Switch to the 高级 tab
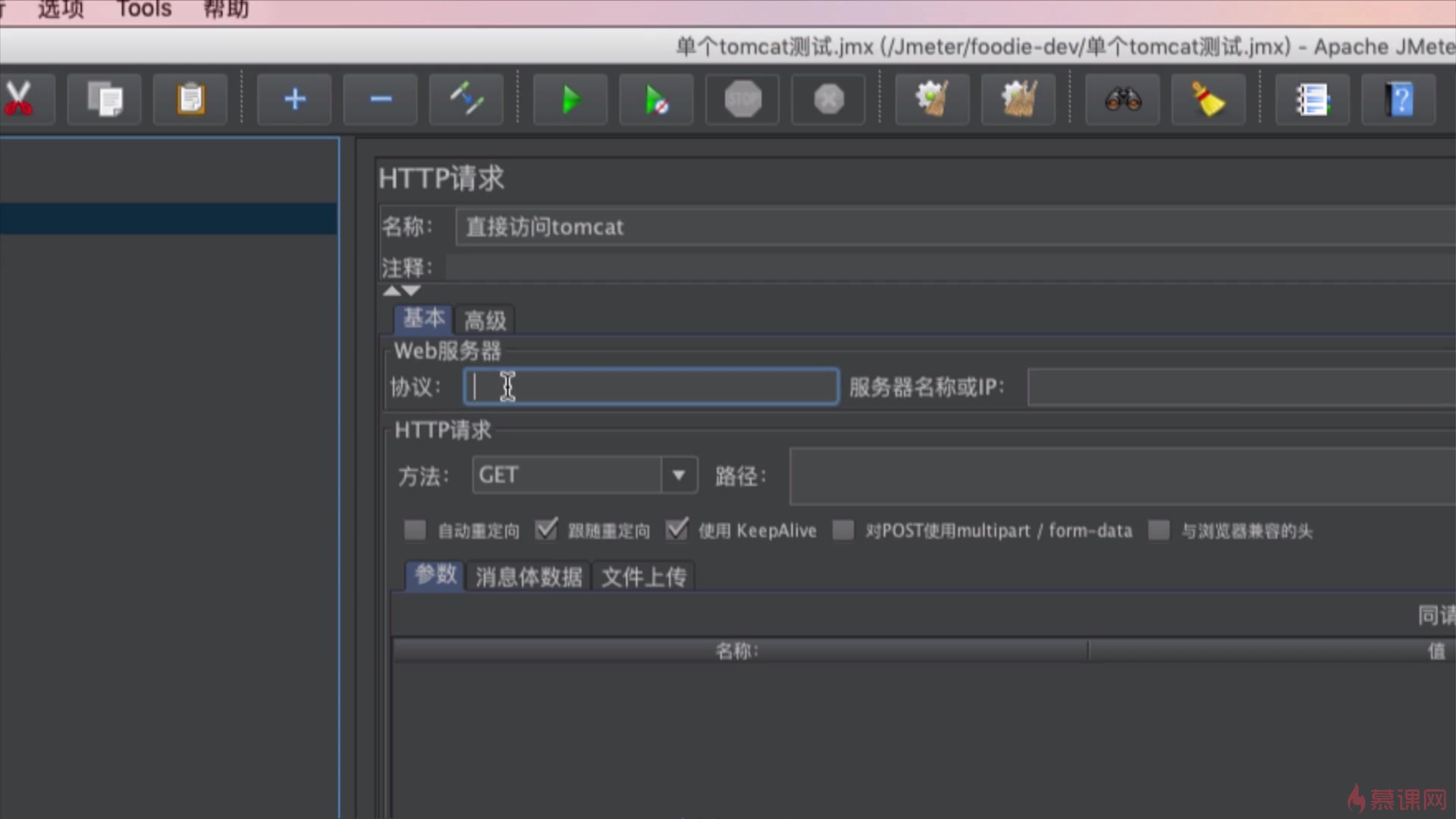The height and width of the screenshot is (819, 1456). coord(485,321)
